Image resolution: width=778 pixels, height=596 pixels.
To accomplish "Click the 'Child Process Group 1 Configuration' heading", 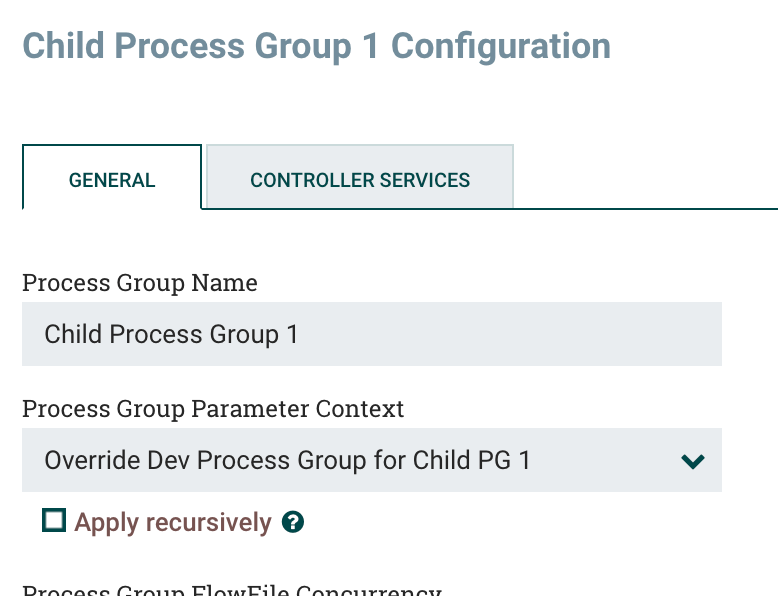I will pos(316,46).
